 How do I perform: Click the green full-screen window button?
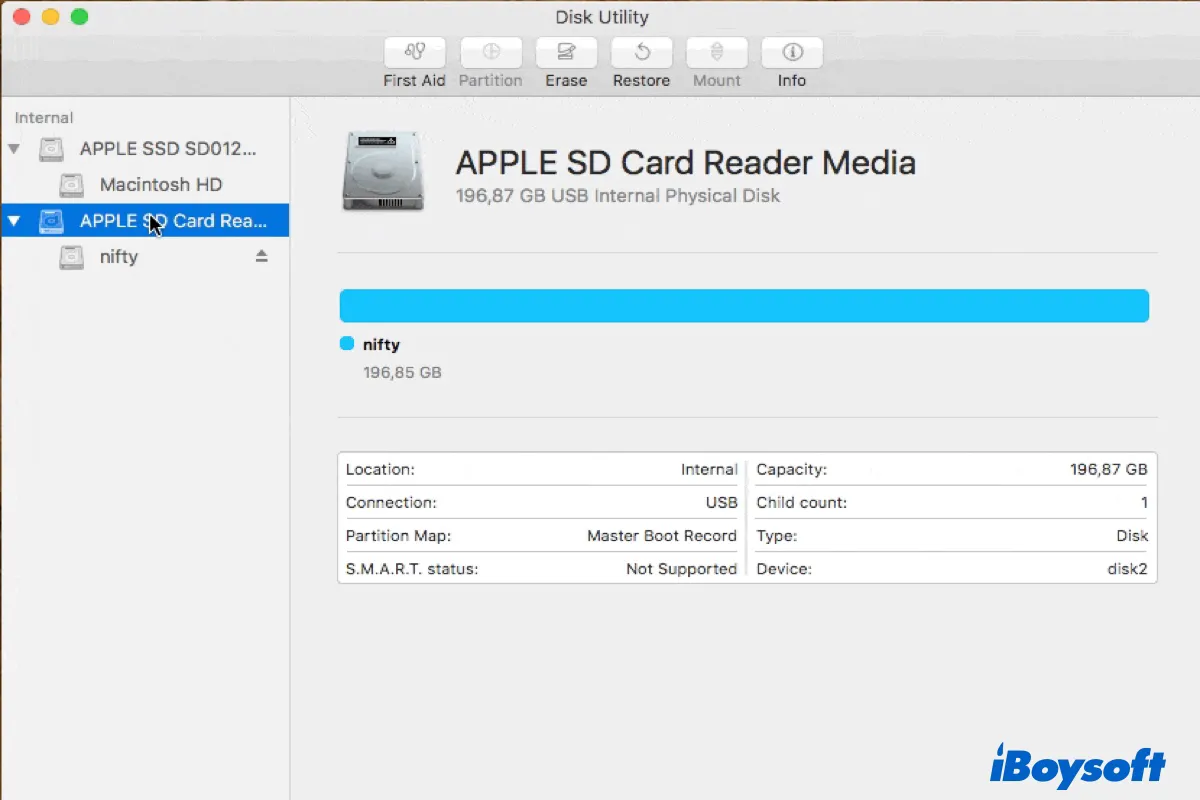(79, 17)
